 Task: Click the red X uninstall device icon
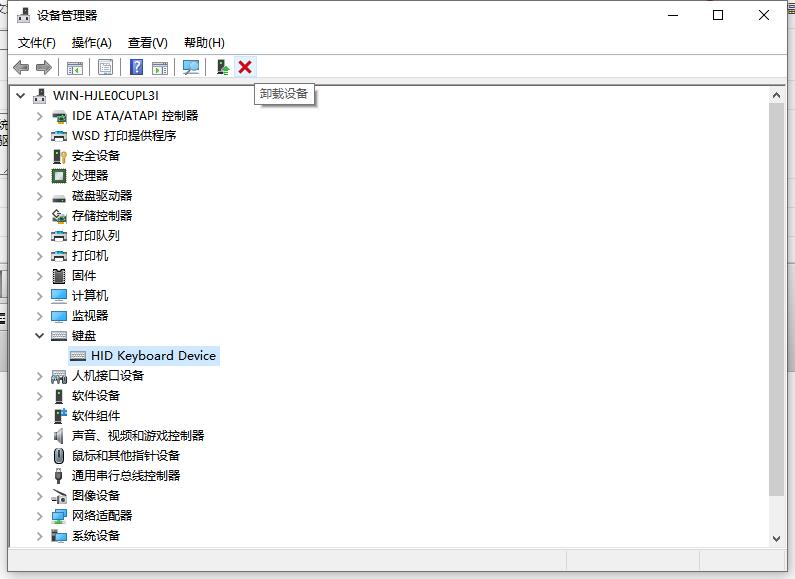245,67
